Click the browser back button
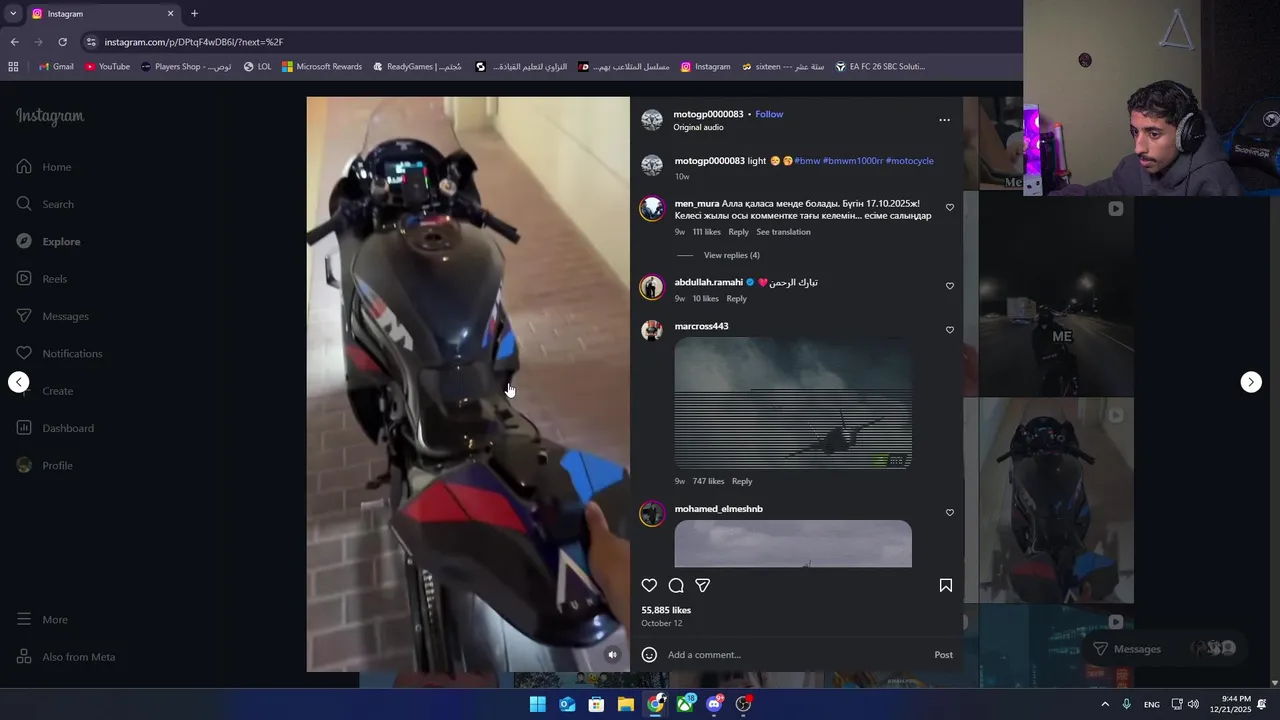The width and height of the screenshot is (1280, 720). 14,42
